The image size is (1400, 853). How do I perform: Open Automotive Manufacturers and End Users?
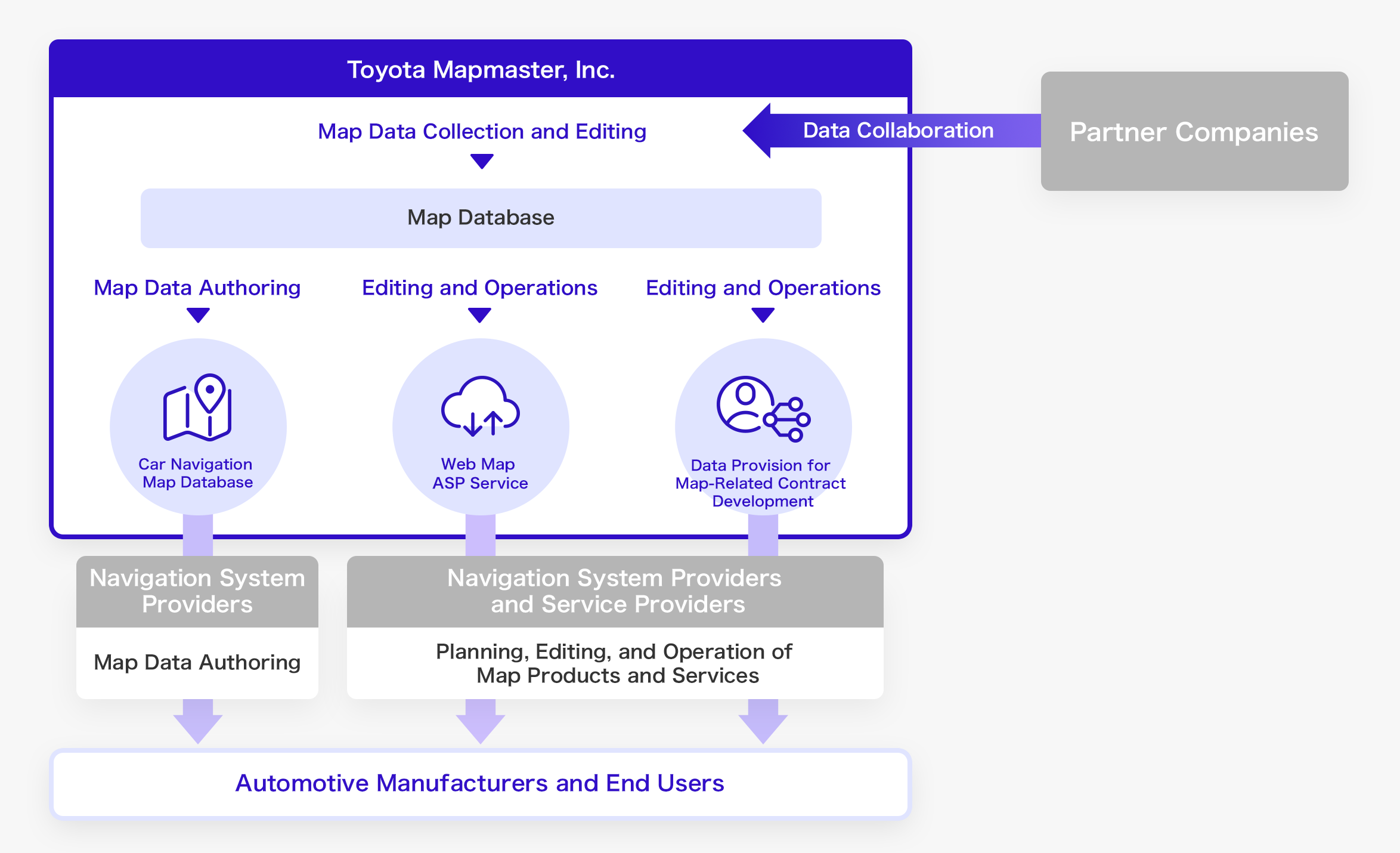(x=481, y=783)
